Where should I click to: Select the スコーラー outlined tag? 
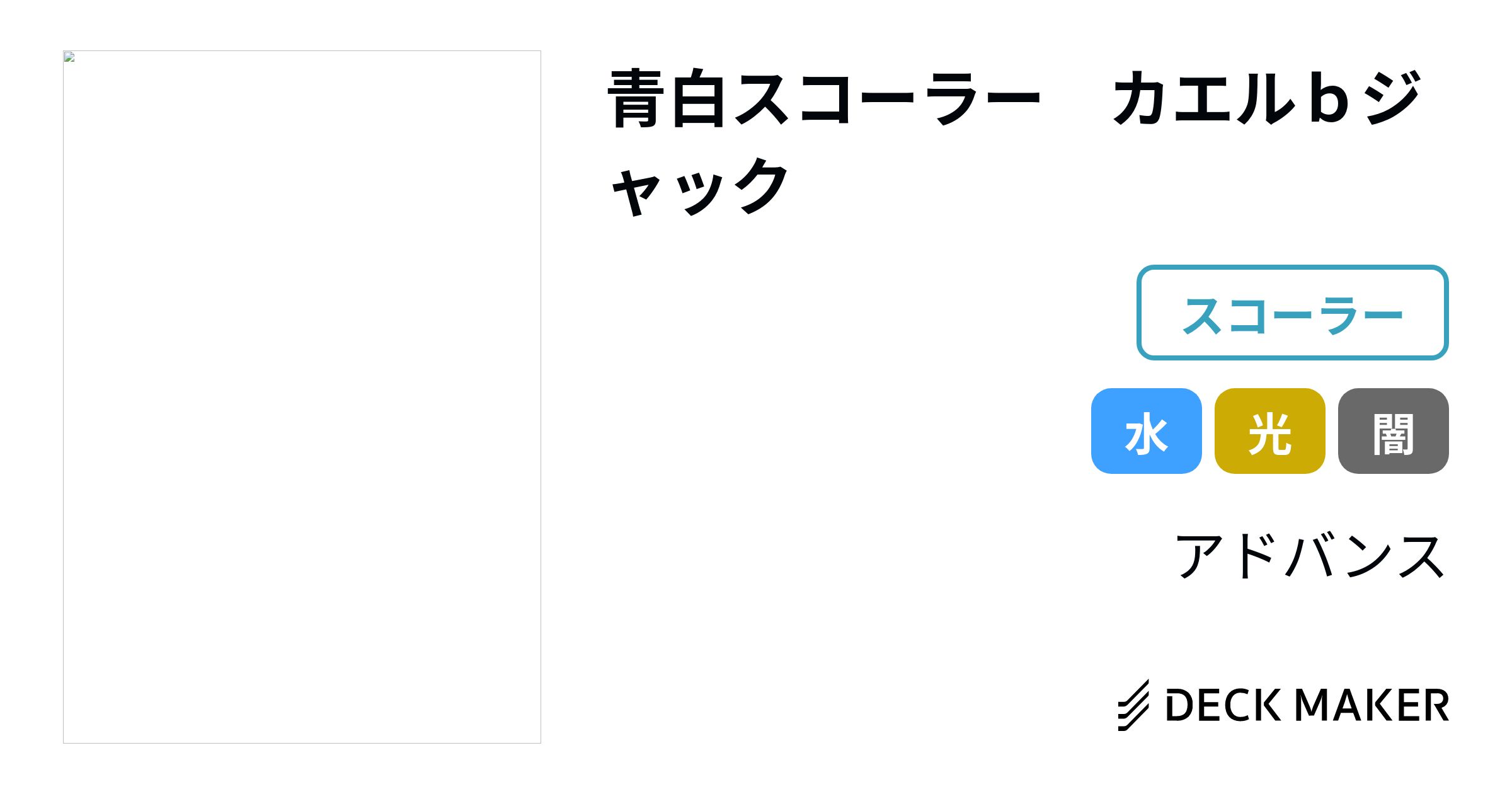click(x=1292, y=313)
